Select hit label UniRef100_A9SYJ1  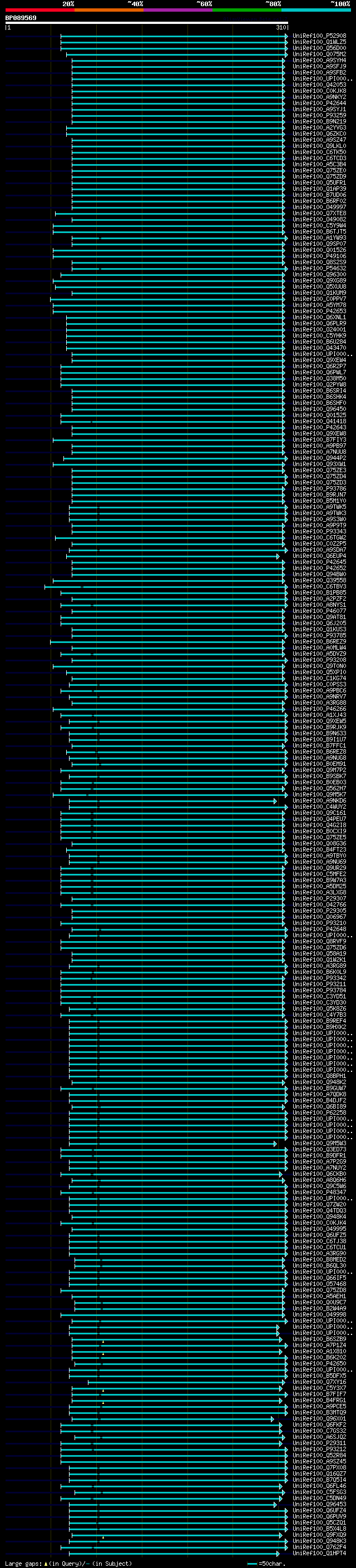pos(319,109)
